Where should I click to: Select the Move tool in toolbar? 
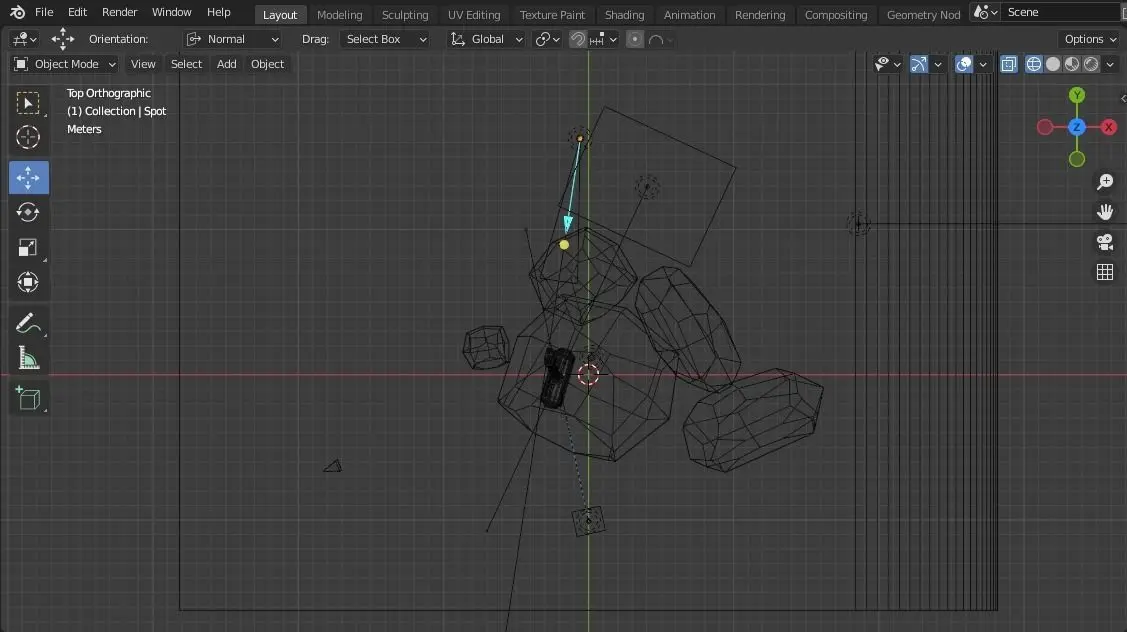point(28,178)
